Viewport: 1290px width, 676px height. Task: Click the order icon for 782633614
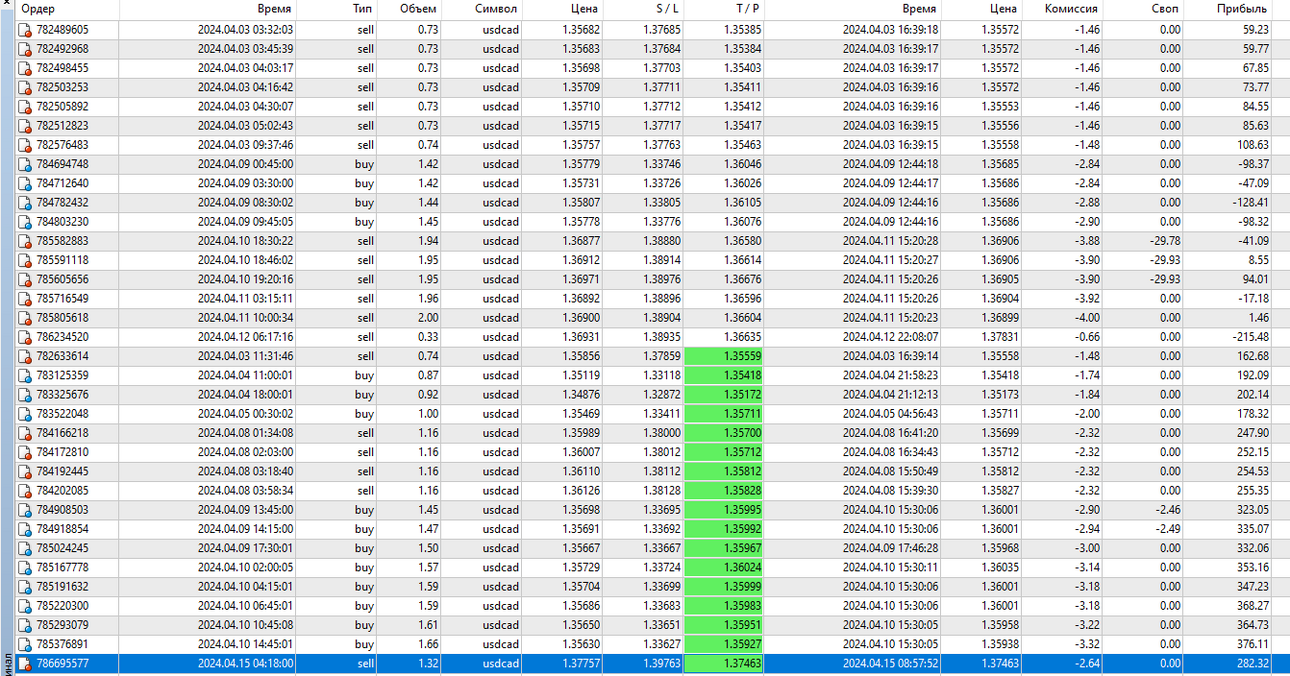25,356
